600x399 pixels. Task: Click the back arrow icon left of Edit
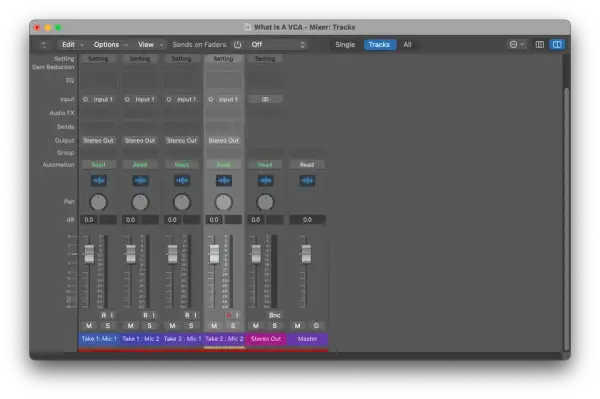(x=44, y=45)
